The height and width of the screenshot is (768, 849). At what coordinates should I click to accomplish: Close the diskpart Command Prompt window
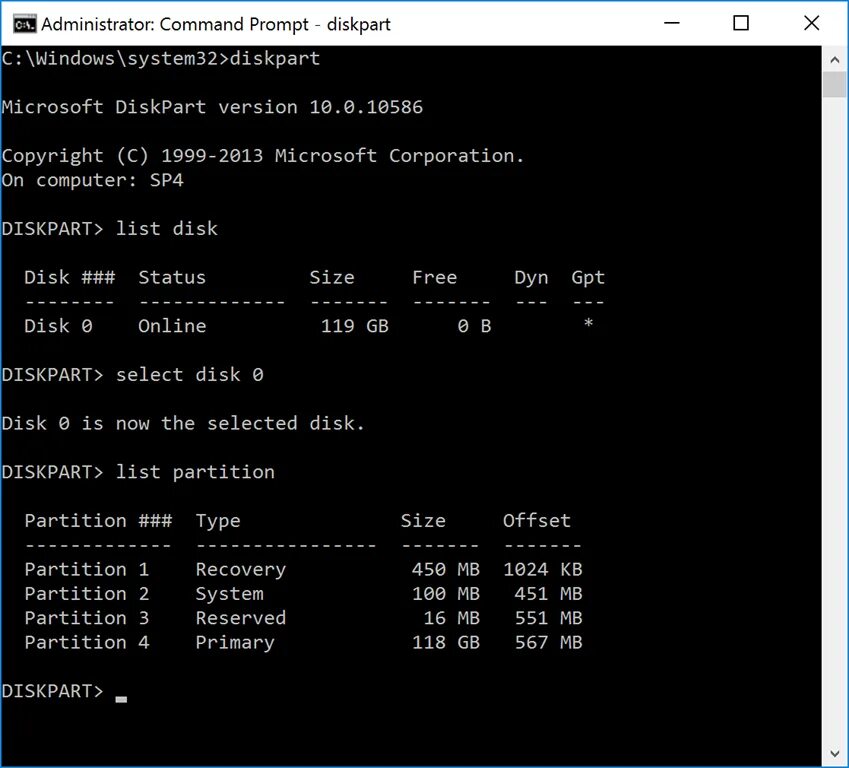[811, 23]
